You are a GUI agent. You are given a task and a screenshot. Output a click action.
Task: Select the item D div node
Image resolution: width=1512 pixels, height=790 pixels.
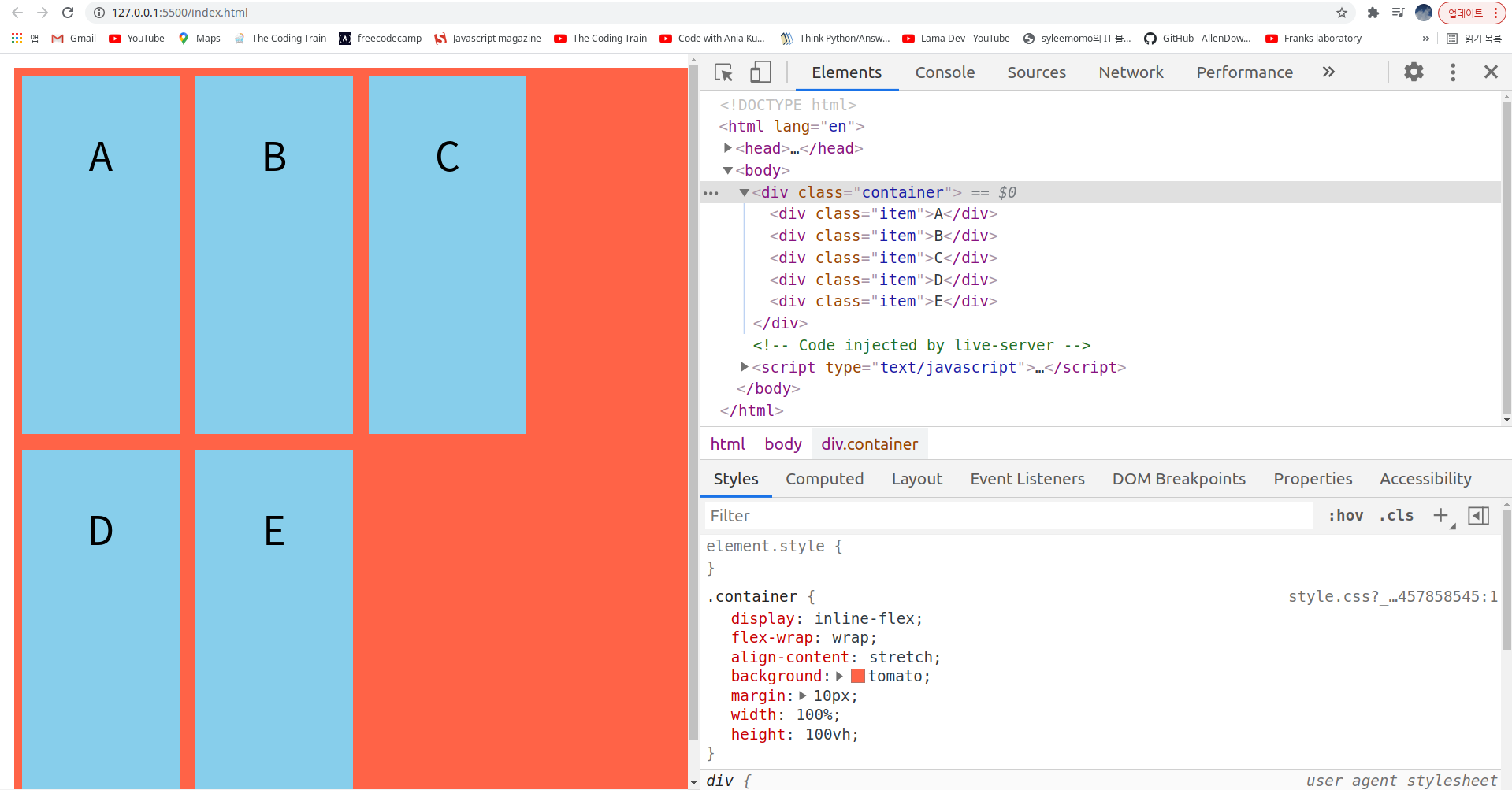click(883, 280)
